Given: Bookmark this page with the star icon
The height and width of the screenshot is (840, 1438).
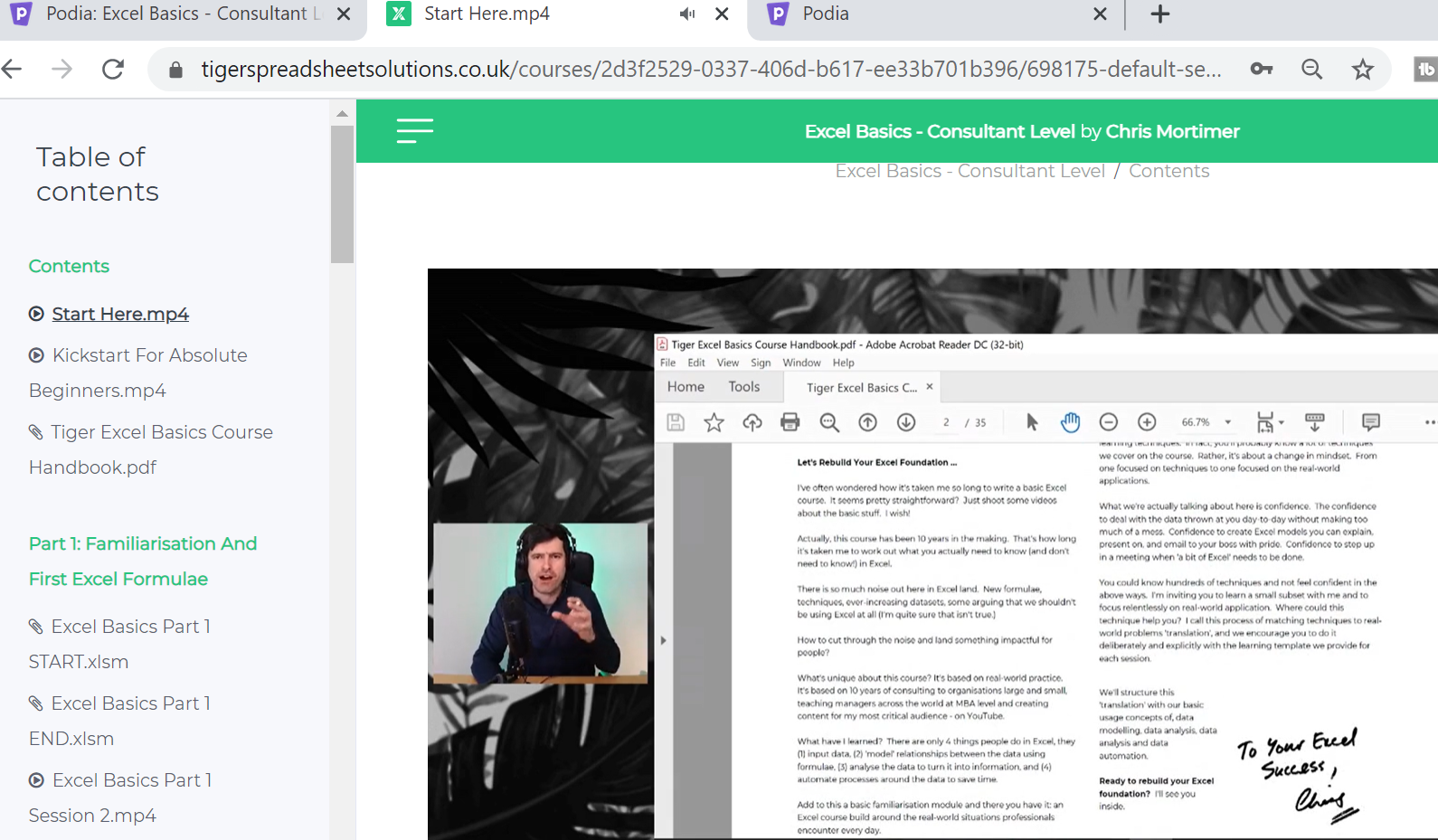Looking at the screenshot, I should pos(1362,69).
